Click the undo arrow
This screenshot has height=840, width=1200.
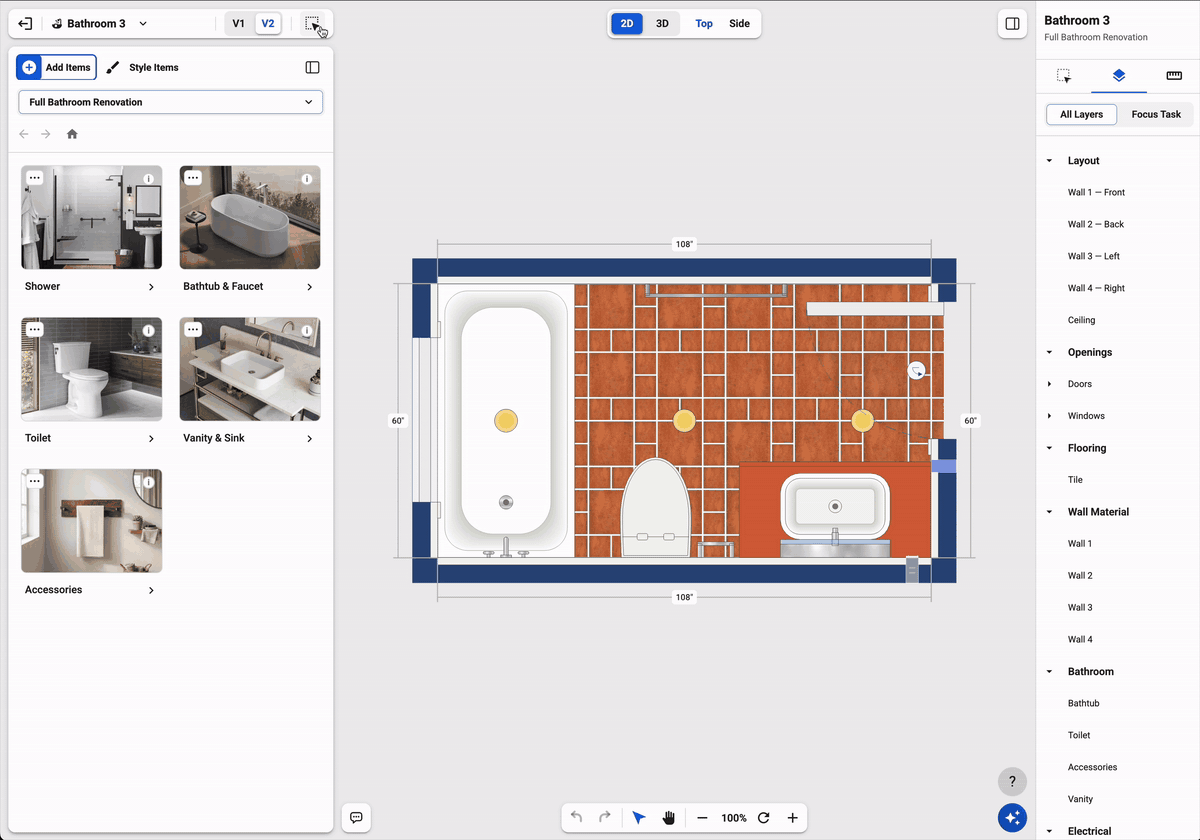577,818
